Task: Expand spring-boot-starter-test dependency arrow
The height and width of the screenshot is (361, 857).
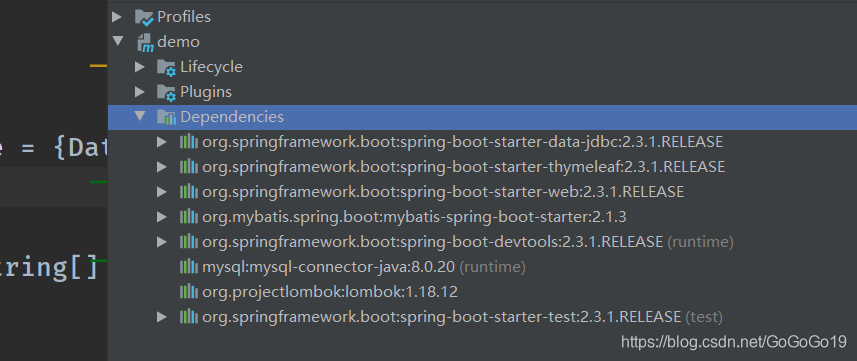Action: [161, 317]
